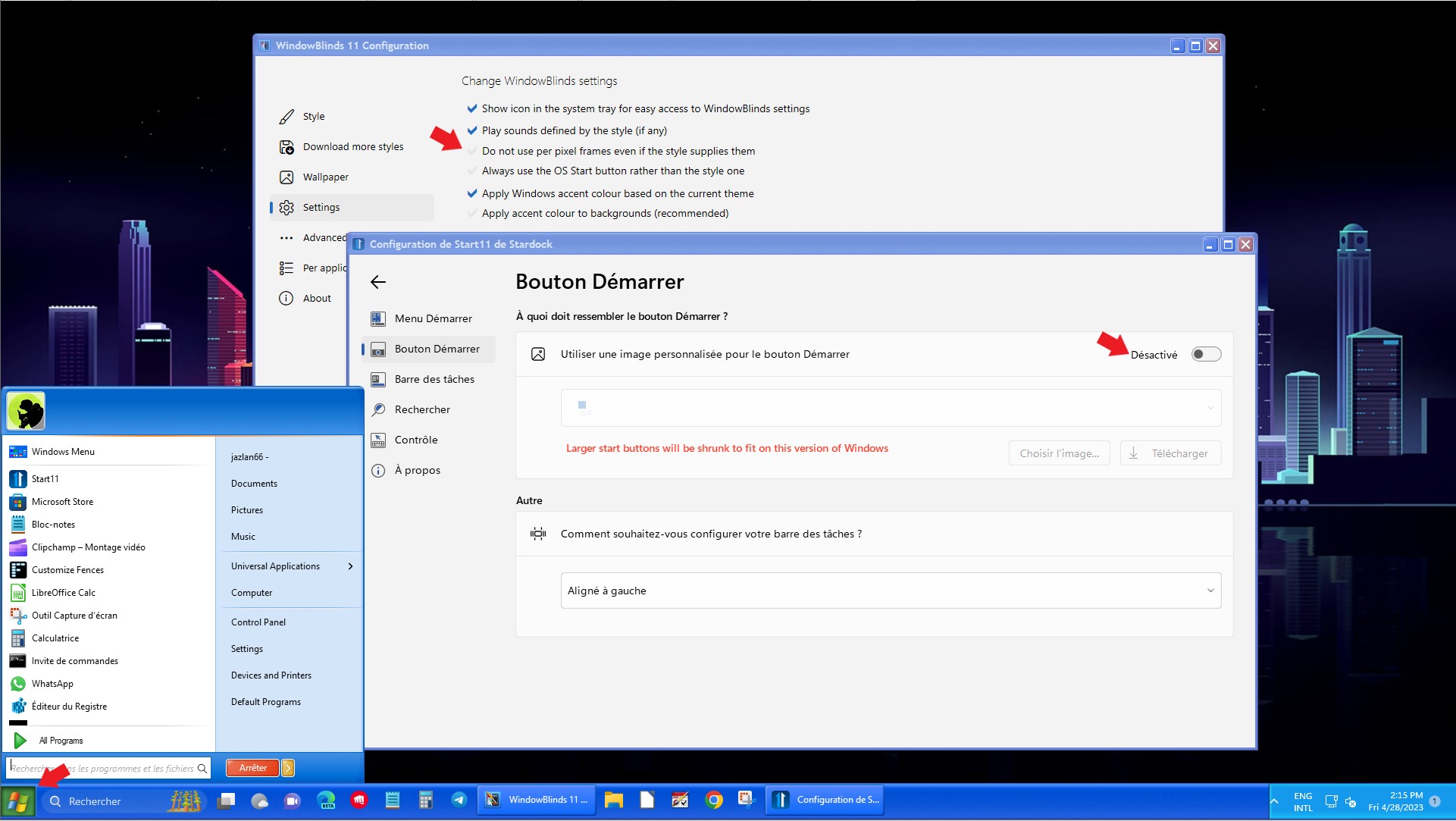
Task: Toggle custom Start button image switch
Action: pyautogui.click(x=1206, y=354)
